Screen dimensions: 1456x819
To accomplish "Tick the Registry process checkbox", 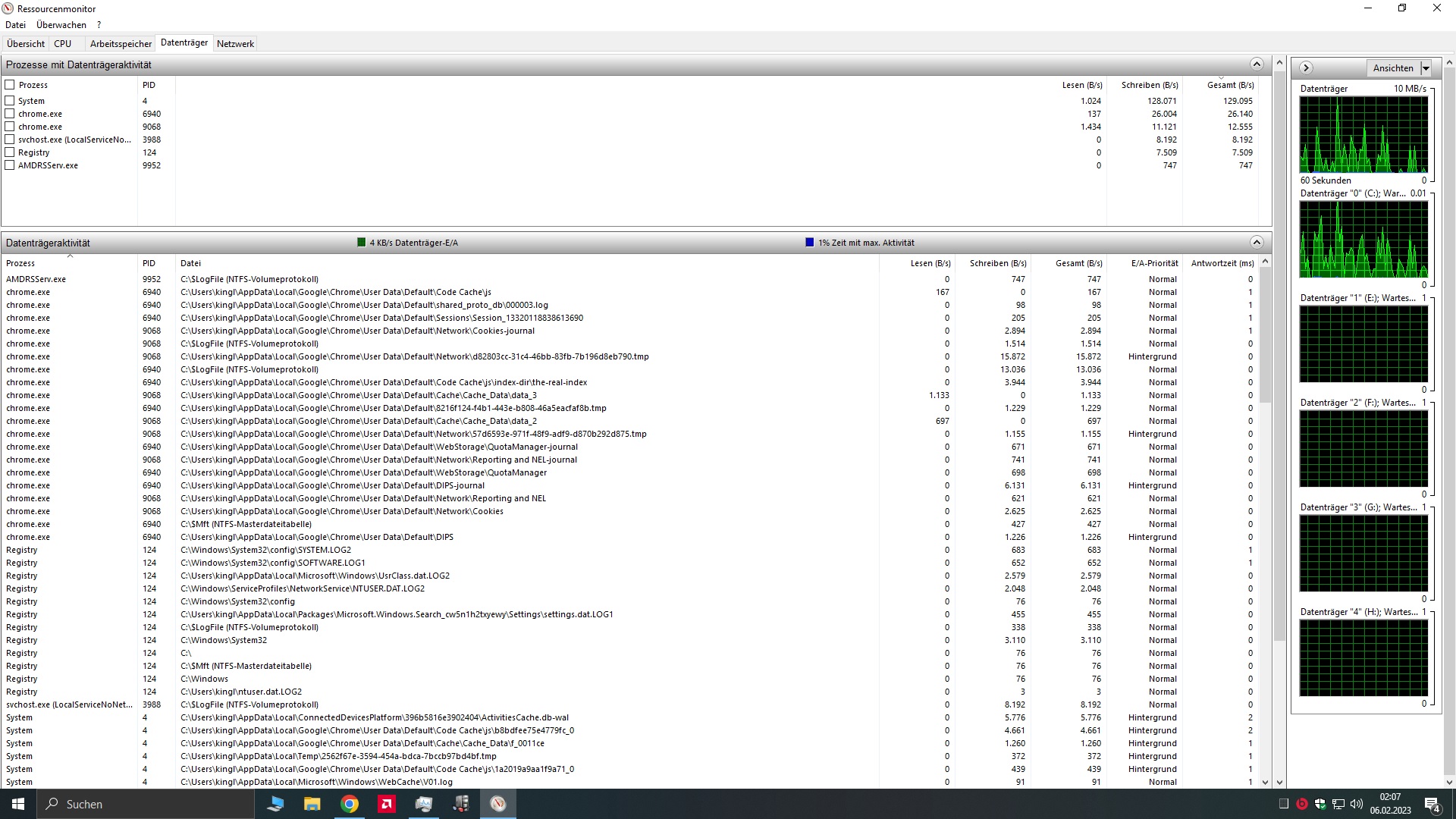I will (x=10, y=152).
